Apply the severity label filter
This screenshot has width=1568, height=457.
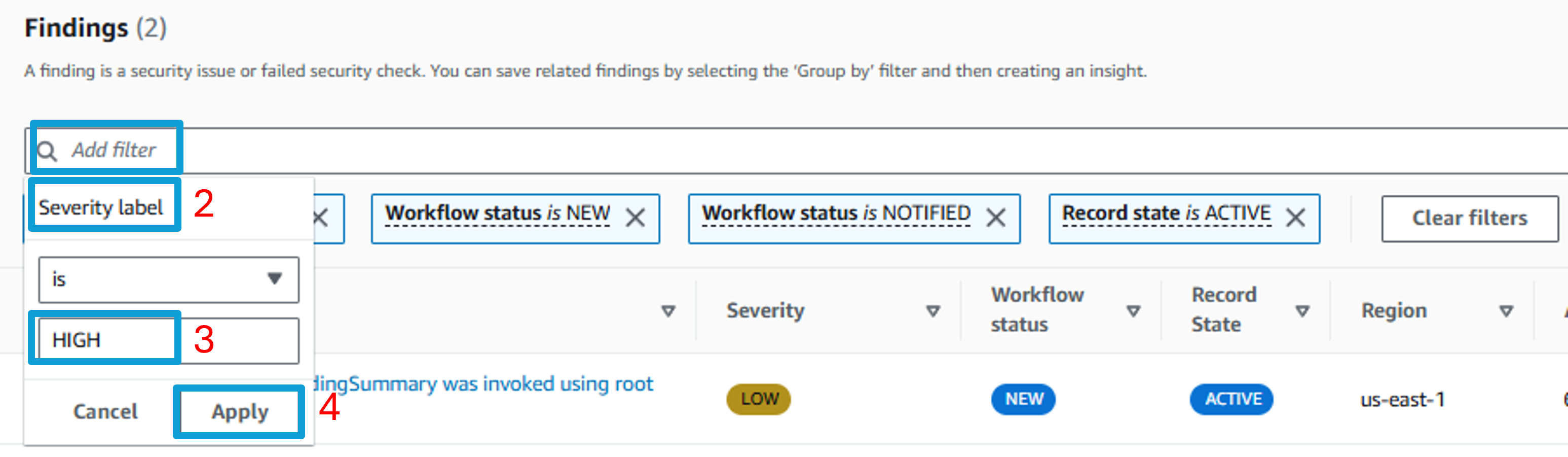240,412
